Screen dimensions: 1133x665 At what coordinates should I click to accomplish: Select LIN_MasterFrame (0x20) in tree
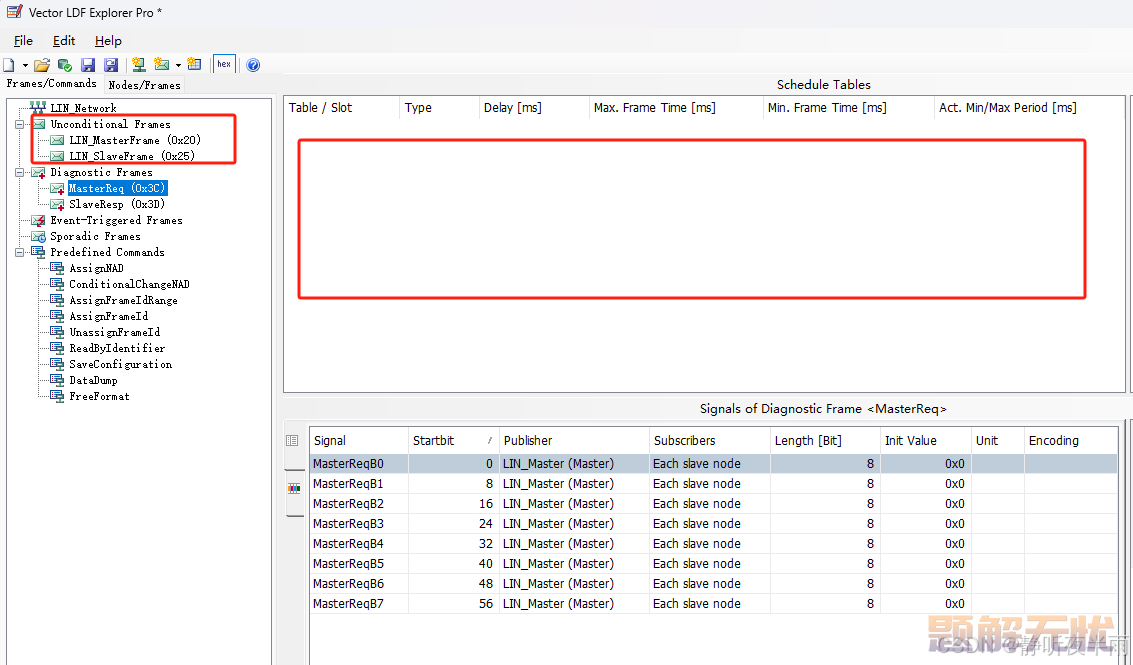coord(134,140)
